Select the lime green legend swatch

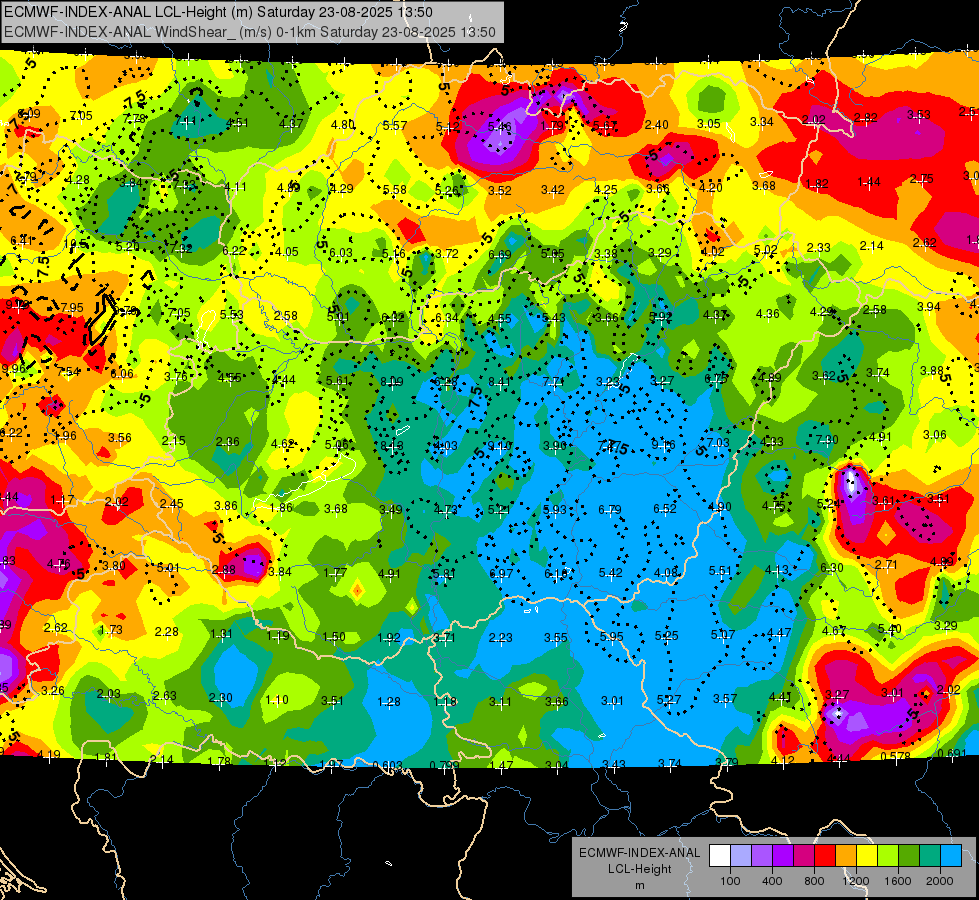point(888,856)
